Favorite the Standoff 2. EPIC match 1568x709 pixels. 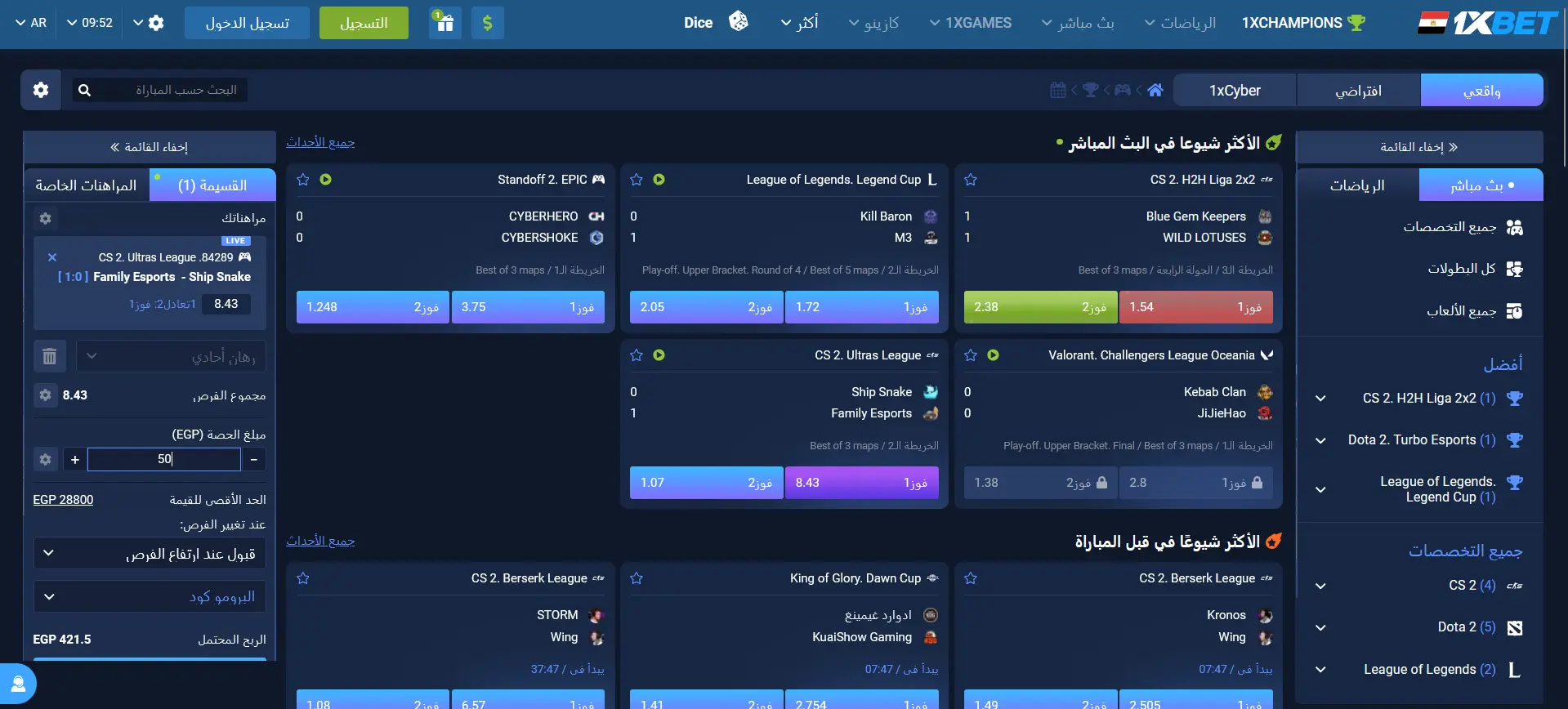pyautogui.click(x=303, y=180)
